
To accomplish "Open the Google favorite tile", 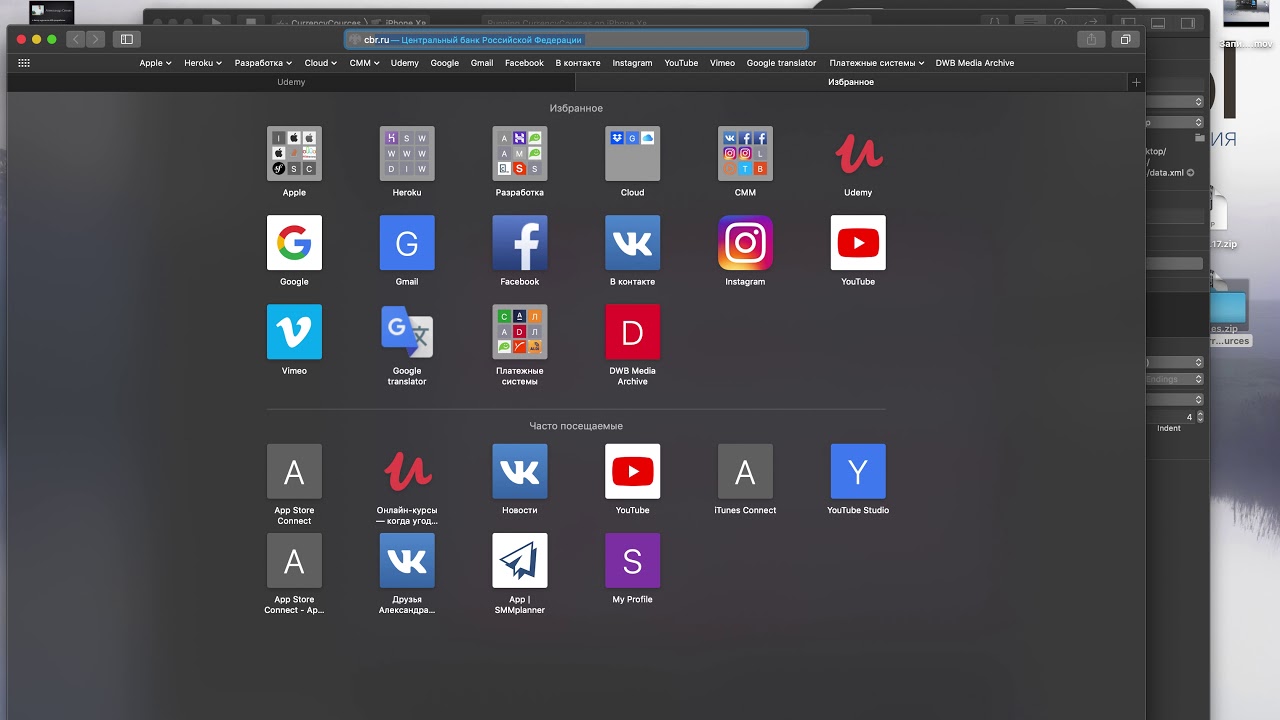I will click(294, 242).
